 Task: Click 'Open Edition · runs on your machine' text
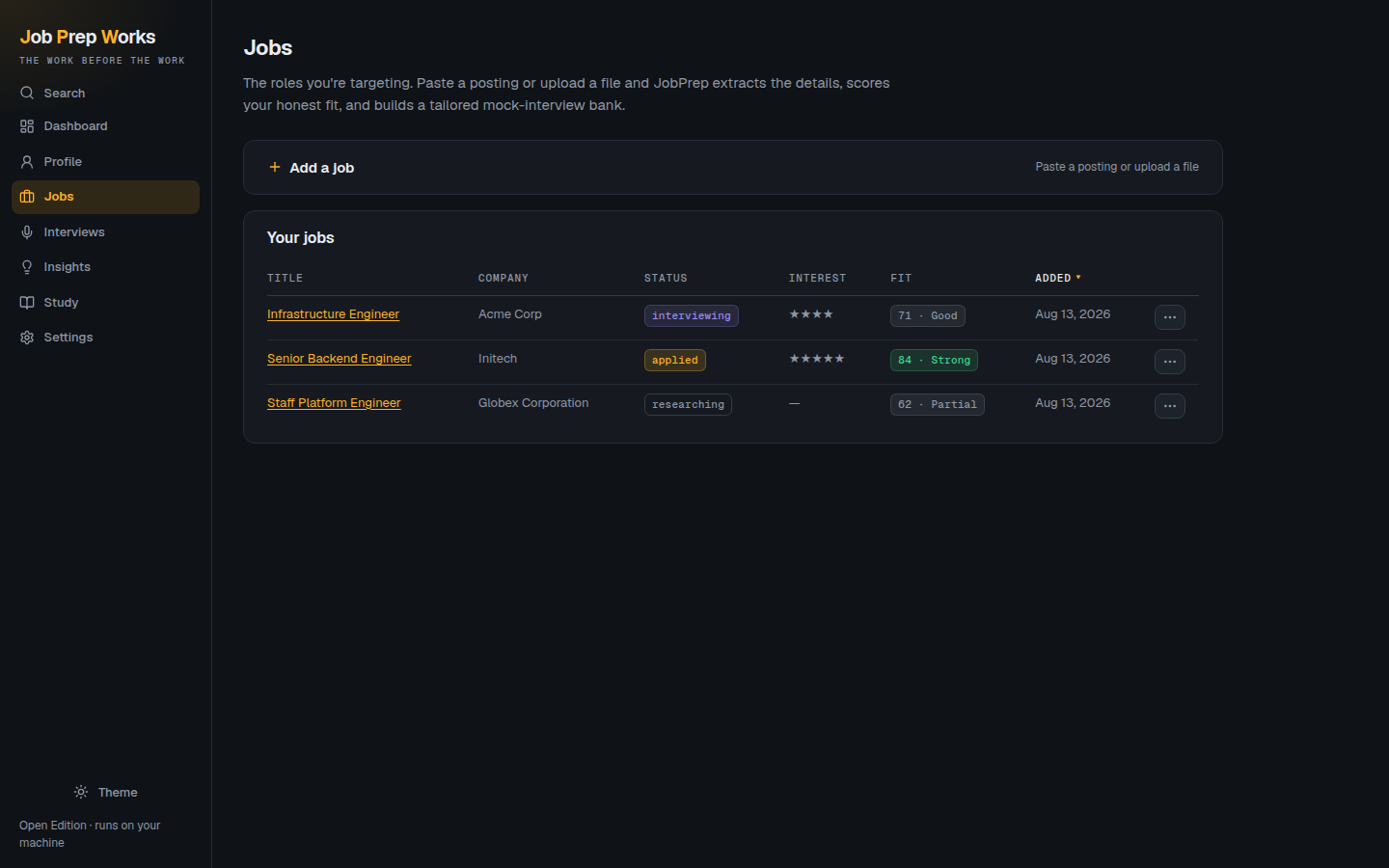[90, 834]
